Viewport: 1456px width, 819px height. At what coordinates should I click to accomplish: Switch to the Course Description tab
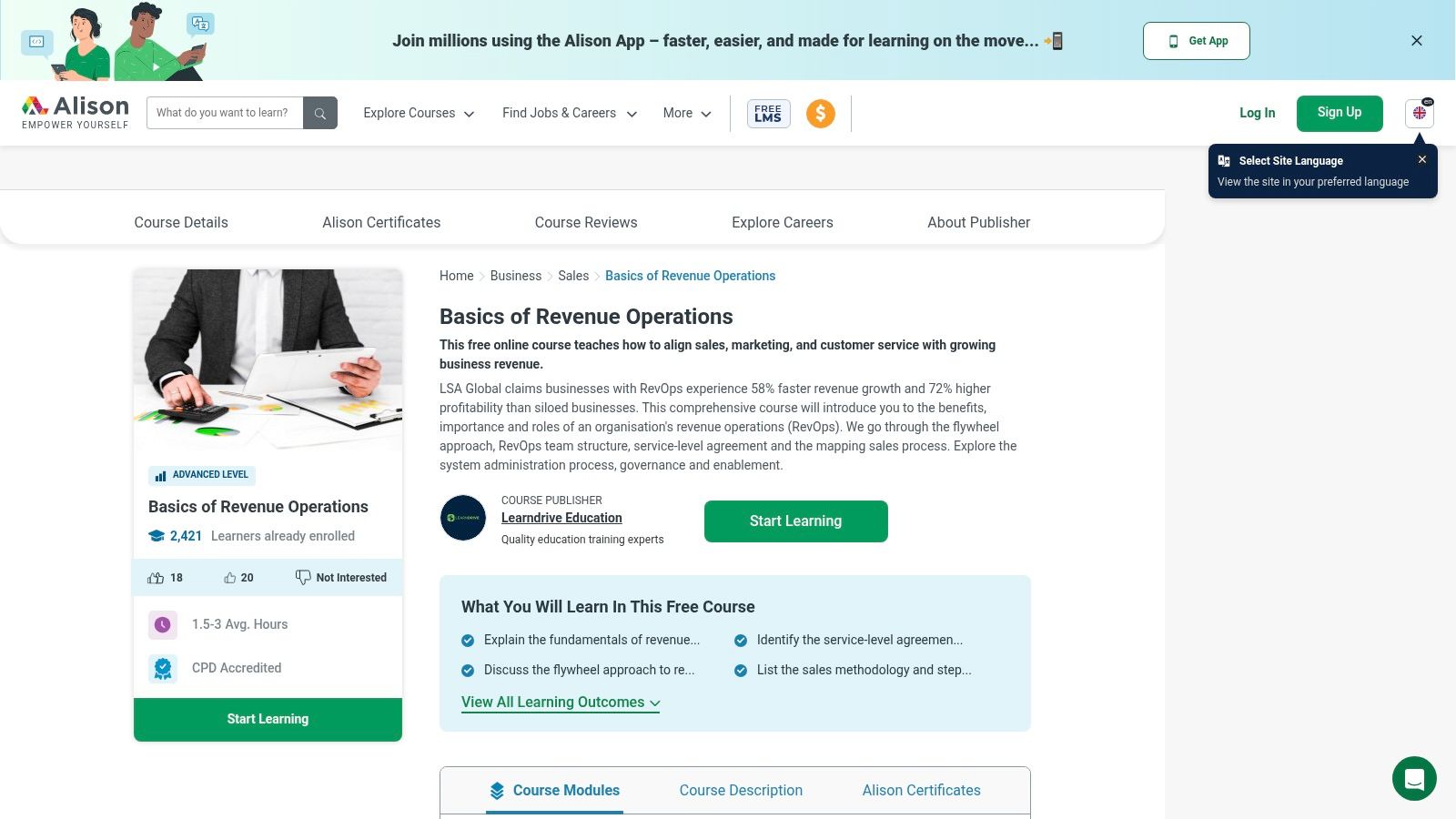pos(741,790)
